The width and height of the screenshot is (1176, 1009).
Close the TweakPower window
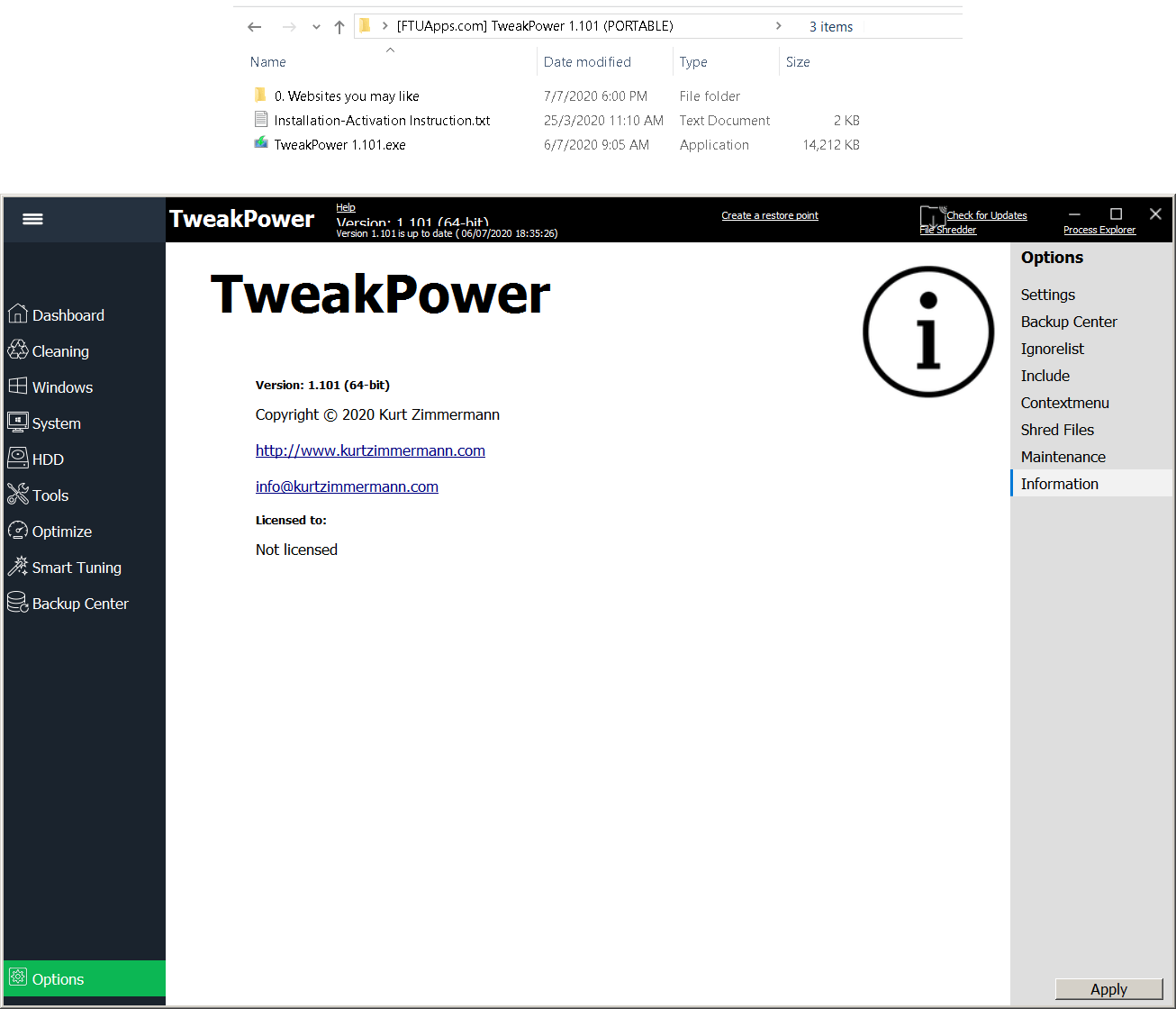click(x=1156, y=214)
